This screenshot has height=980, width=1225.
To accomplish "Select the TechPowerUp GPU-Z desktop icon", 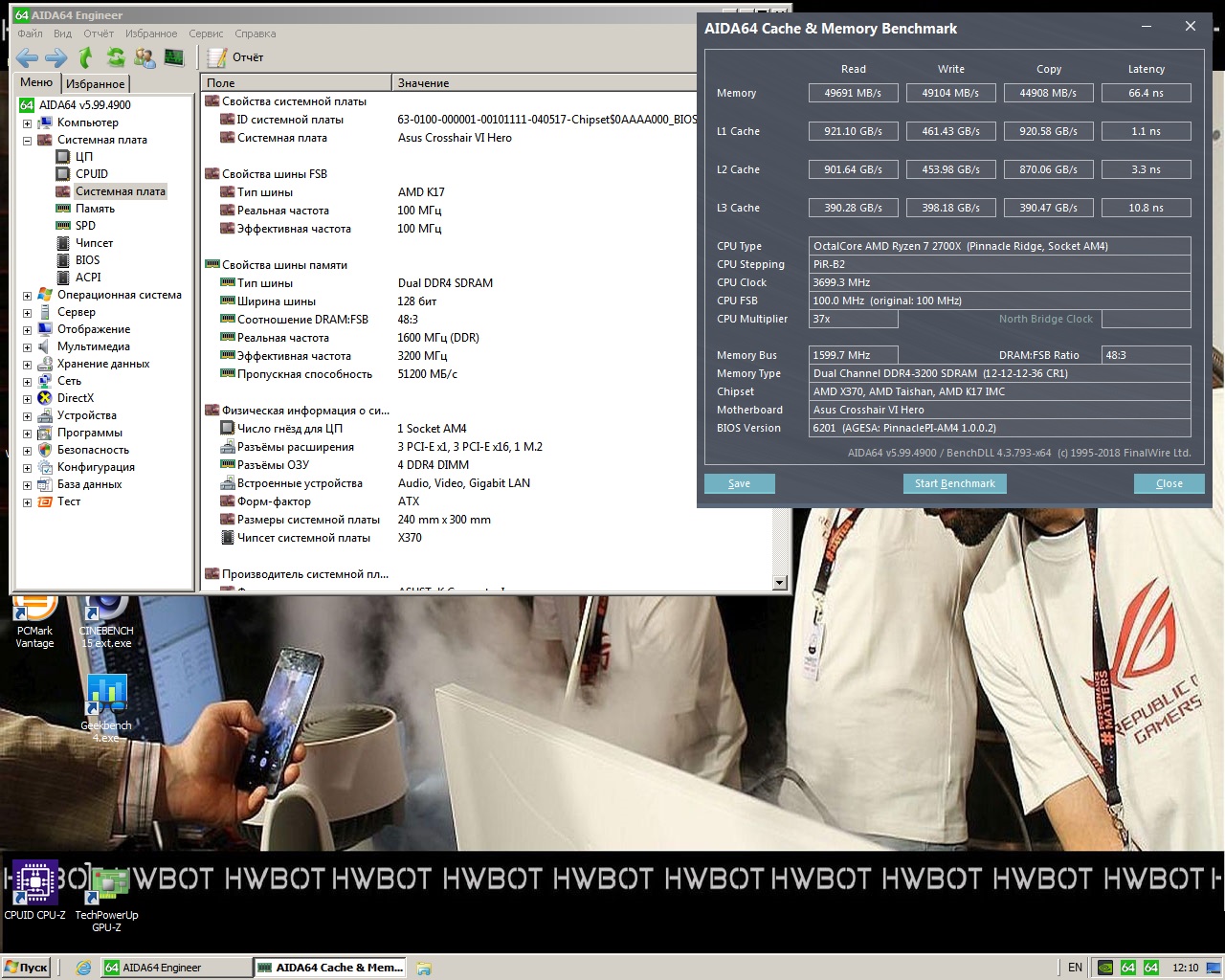I will pos(106,897).
